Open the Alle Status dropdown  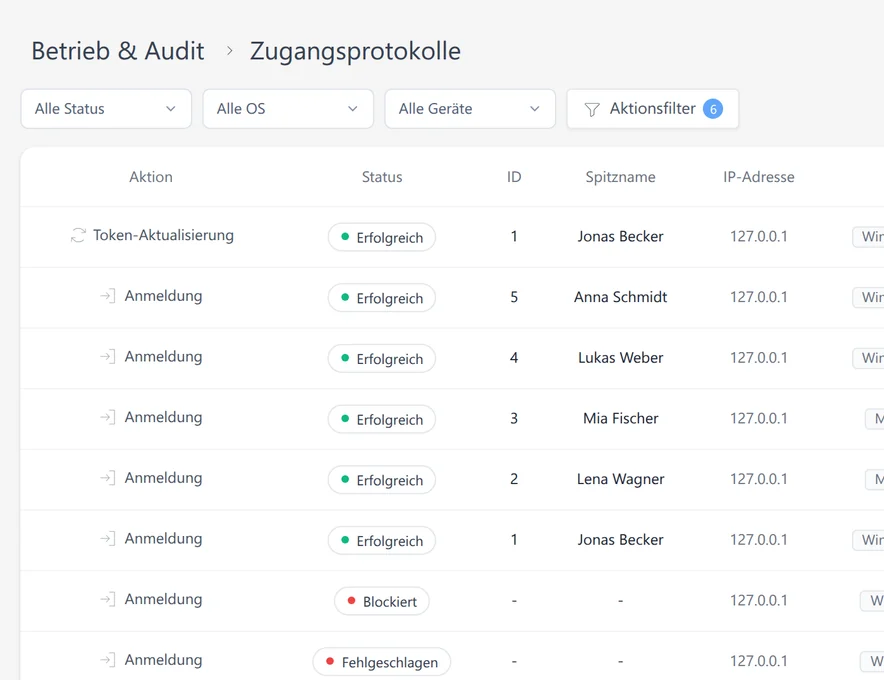[x=106, y=109]
